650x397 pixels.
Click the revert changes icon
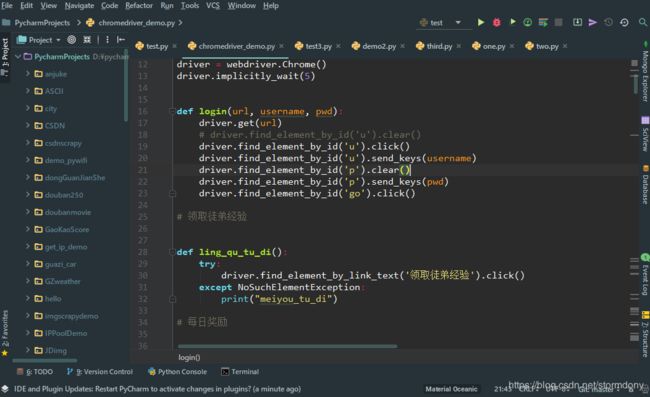(x=624, y=22)
